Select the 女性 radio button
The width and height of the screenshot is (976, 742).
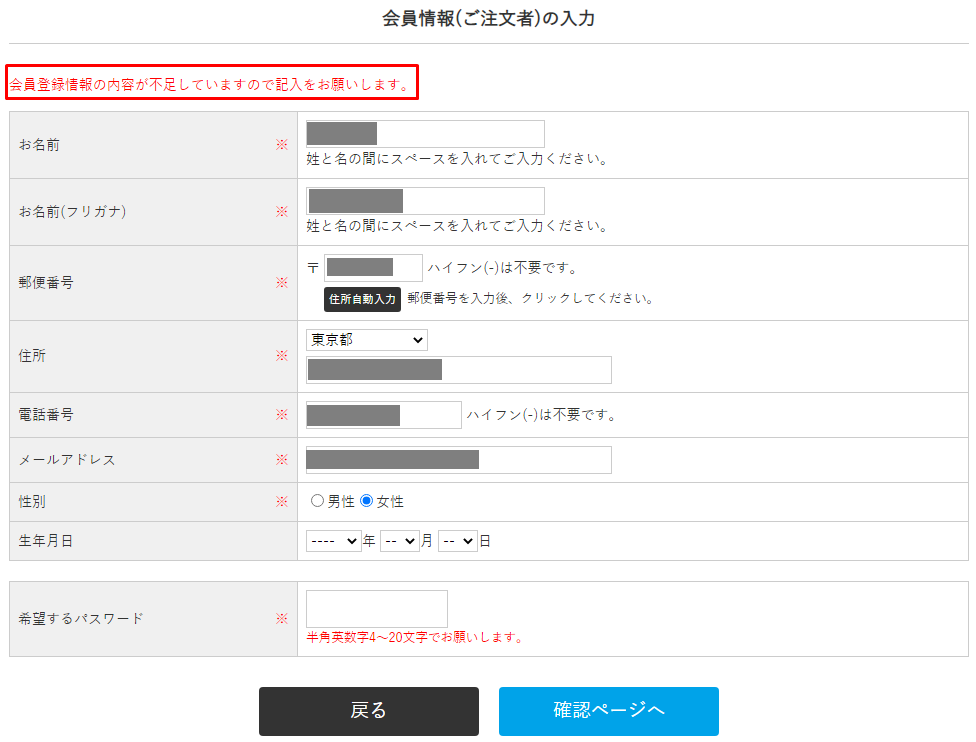coord(366,501)
